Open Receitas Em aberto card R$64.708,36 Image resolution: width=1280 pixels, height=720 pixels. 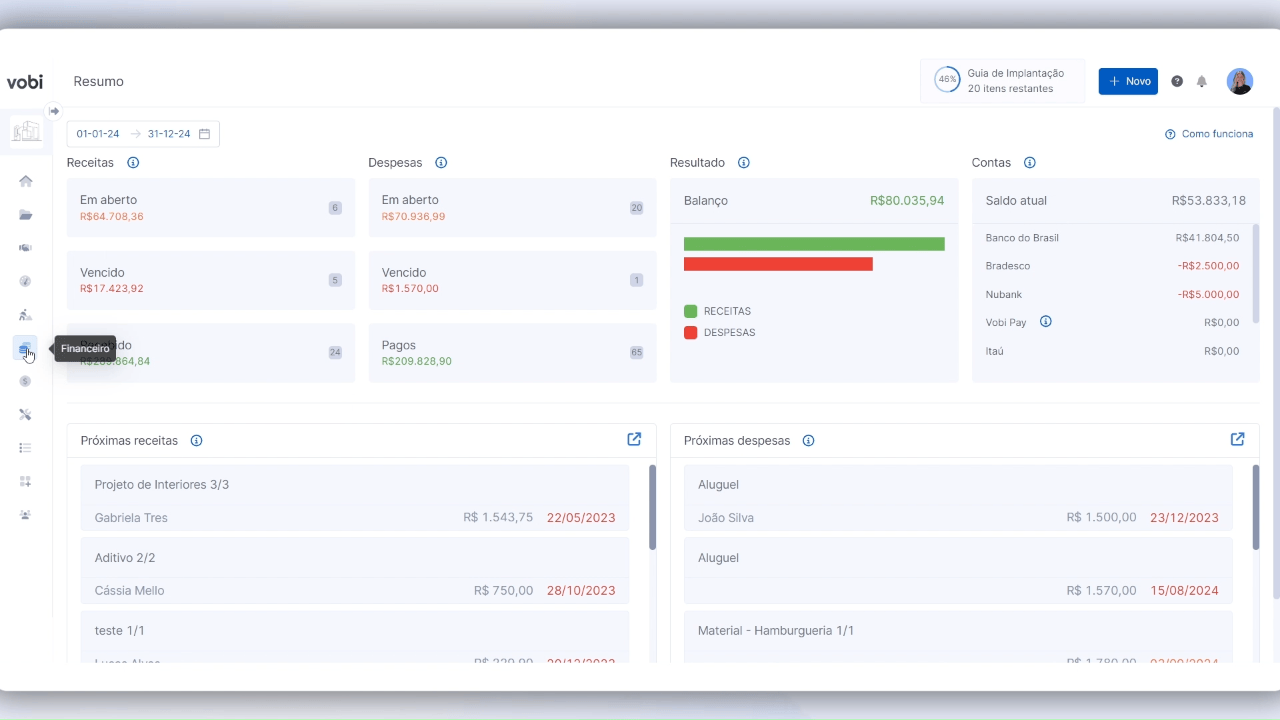coord(211,208)
